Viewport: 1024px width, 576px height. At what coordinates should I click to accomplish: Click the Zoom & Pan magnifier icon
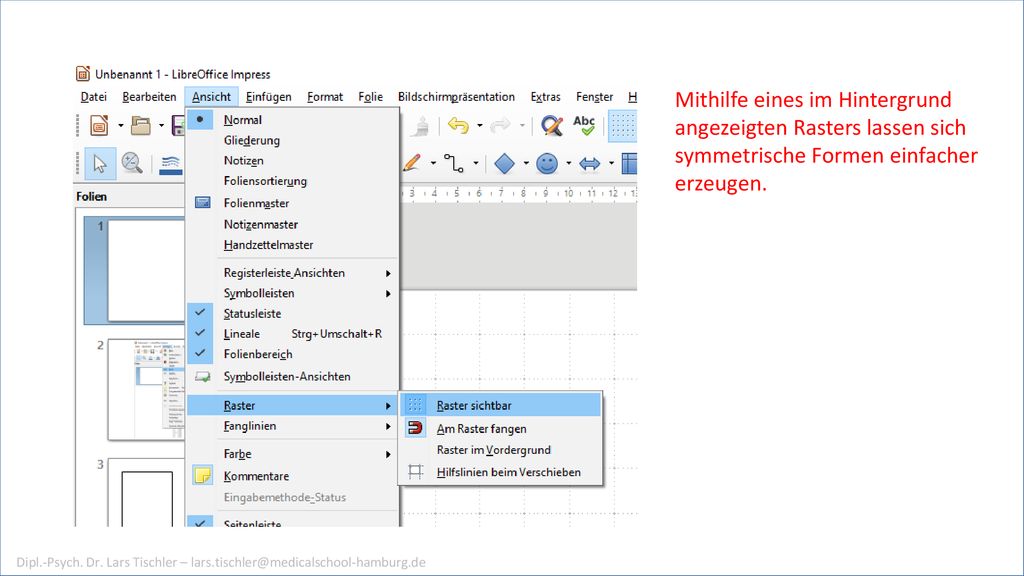pyautogui.click(x=132, y=163)
